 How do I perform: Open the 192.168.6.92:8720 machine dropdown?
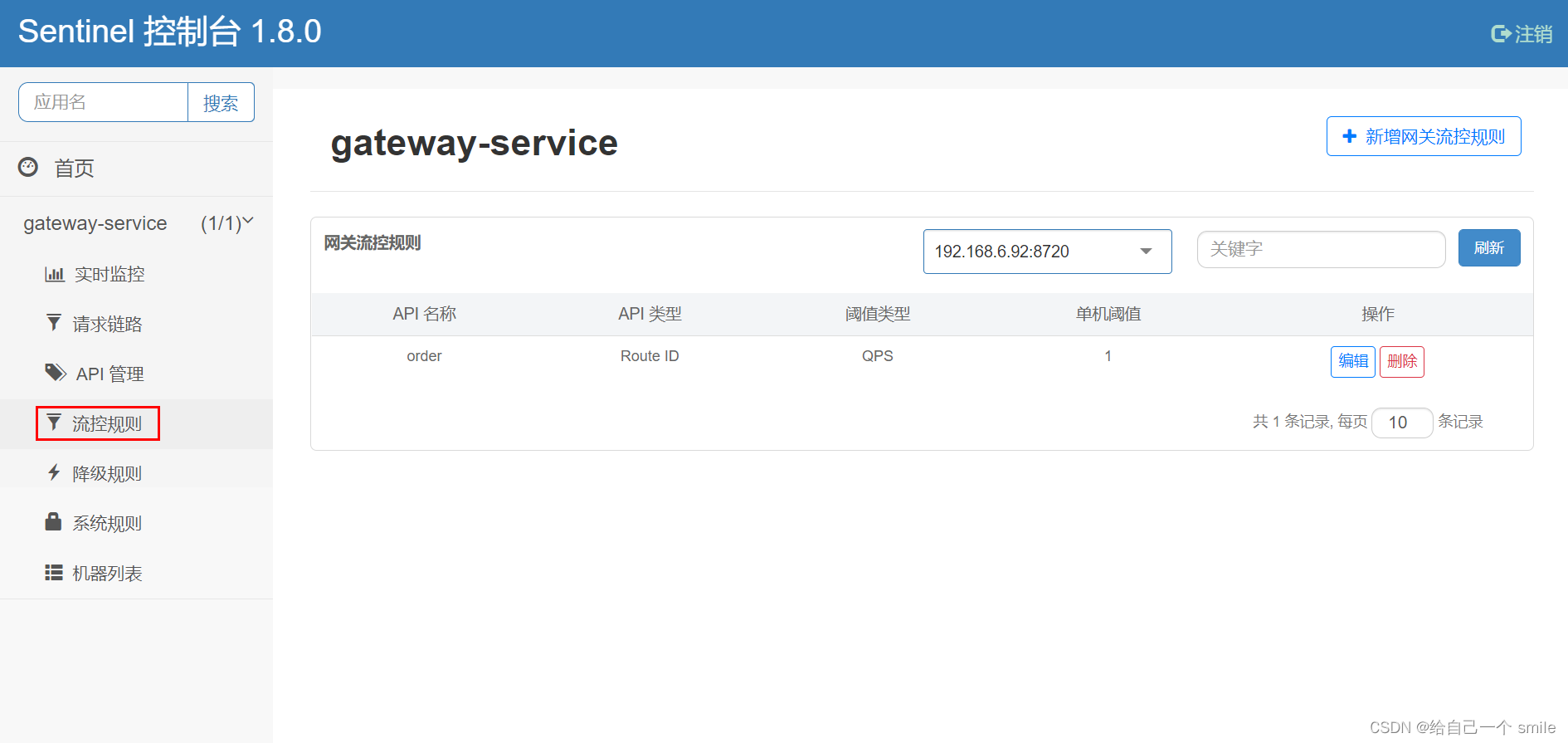click(x=1047, y=252)
